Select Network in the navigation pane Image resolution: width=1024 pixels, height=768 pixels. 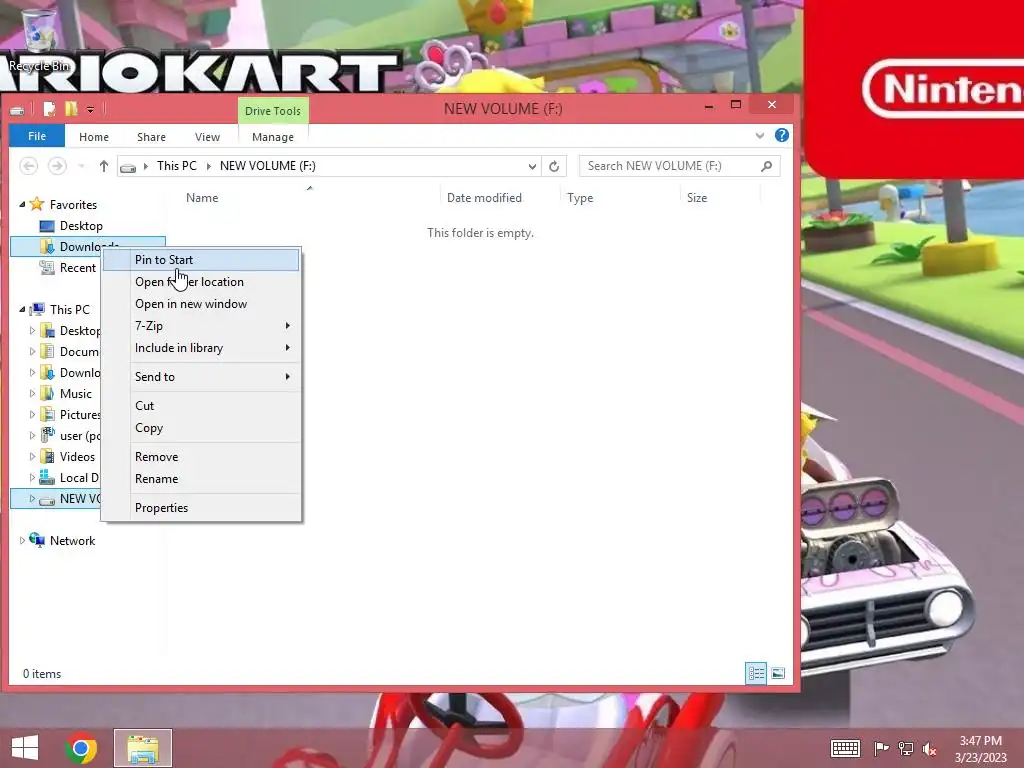[72, 541]
